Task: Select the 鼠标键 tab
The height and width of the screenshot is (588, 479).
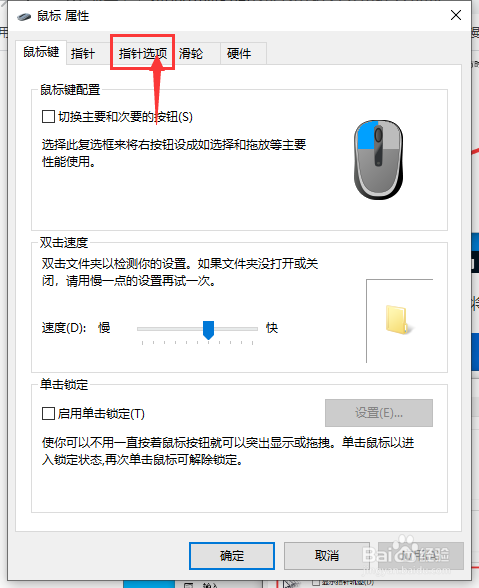Action: coord(41,52)
